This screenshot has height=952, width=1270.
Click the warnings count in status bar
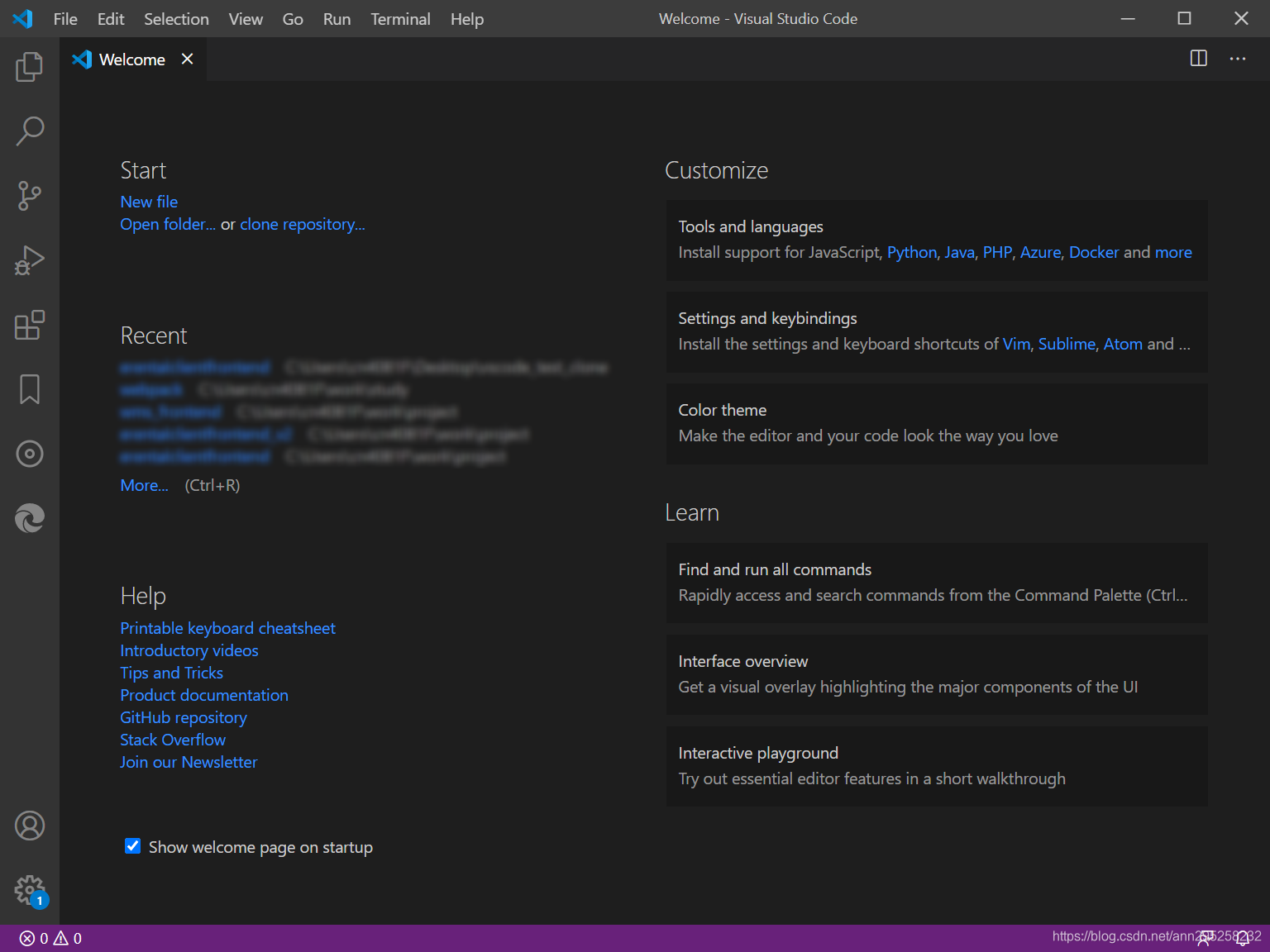[x=68, y=938]
